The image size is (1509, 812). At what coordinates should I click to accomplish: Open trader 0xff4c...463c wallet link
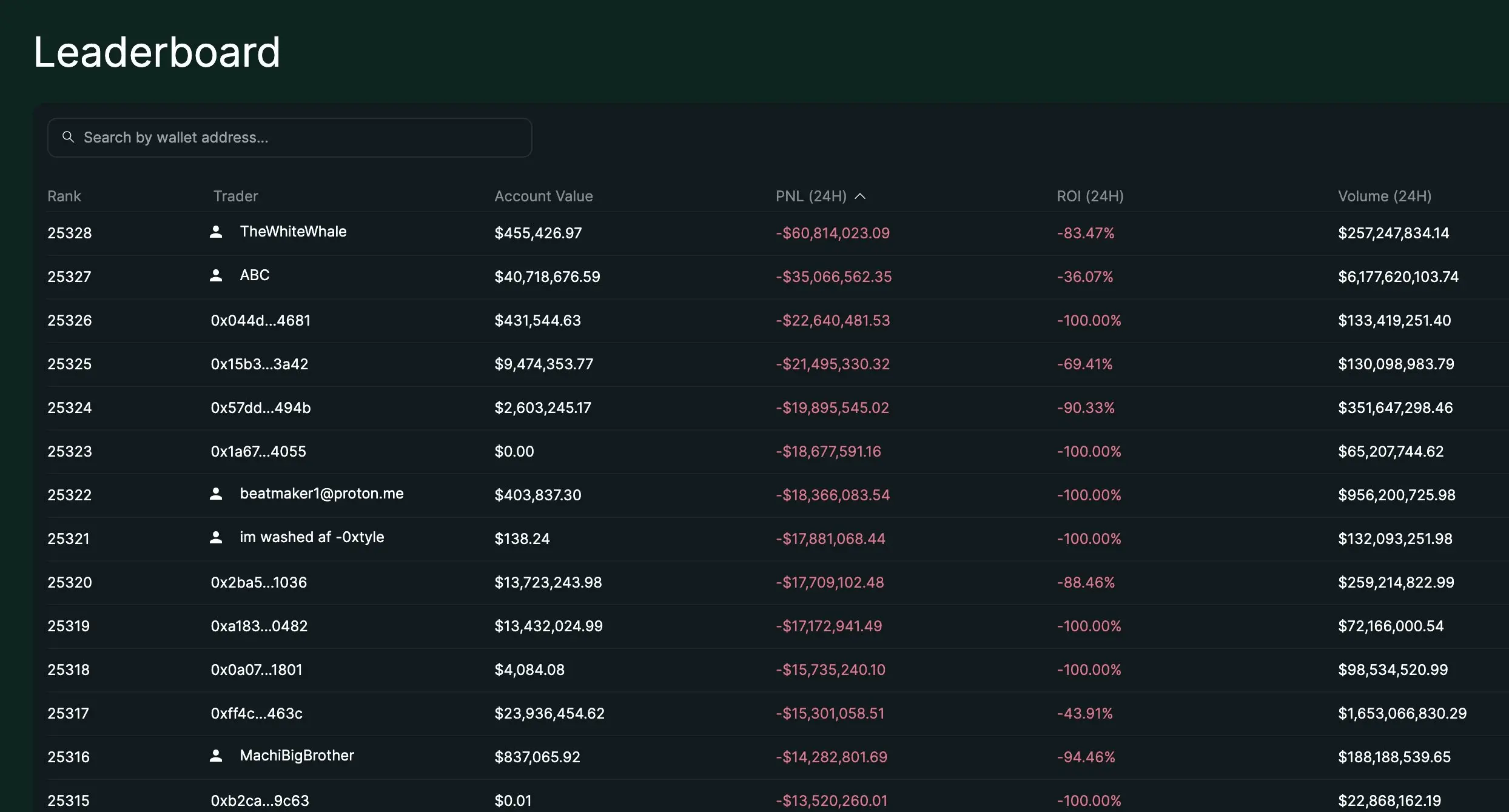(257, 713)
